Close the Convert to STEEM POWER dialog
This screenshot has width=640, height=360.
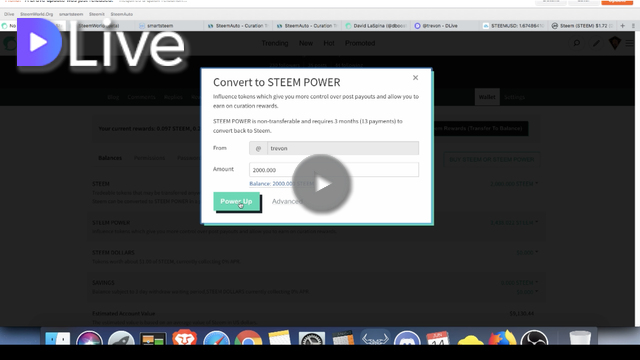pos(415,78)
